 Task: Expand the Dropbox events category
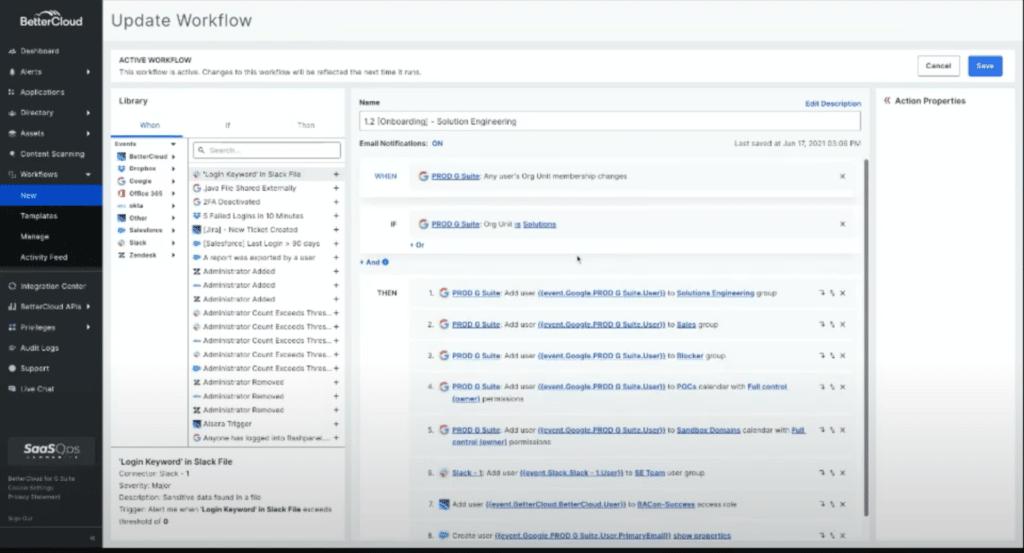173,169
